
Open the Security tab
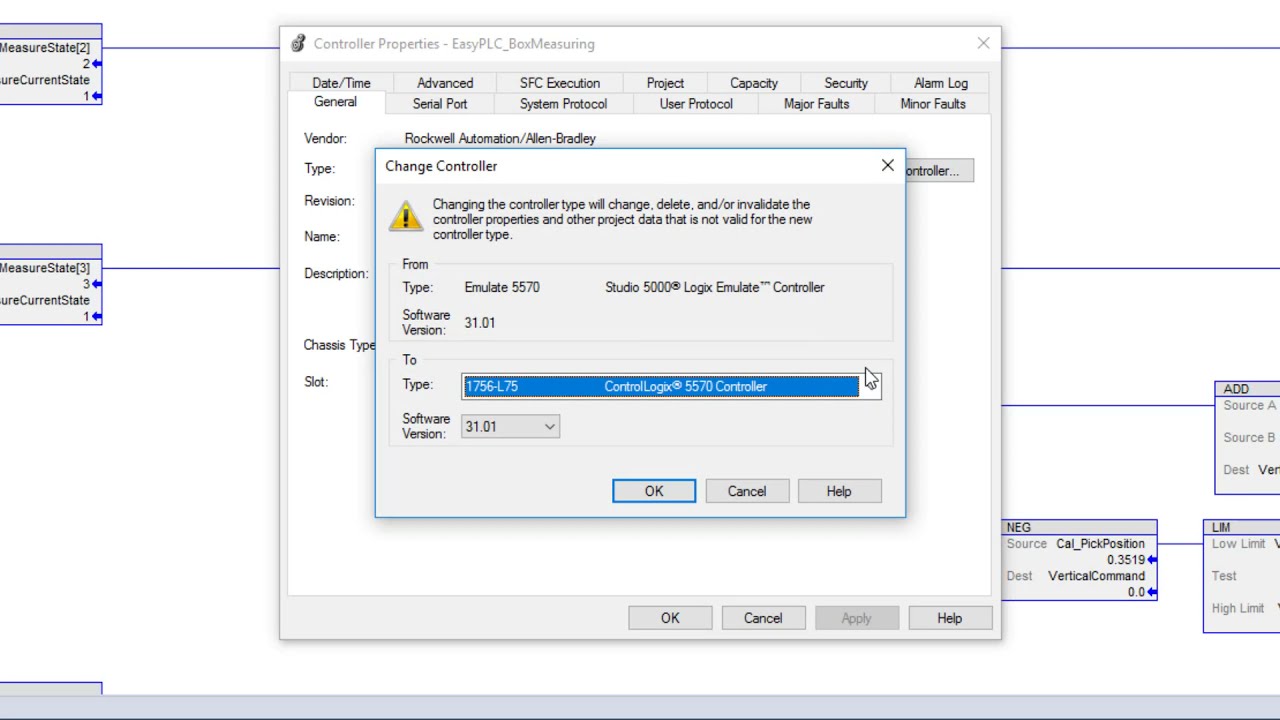(x=846, y=83)
